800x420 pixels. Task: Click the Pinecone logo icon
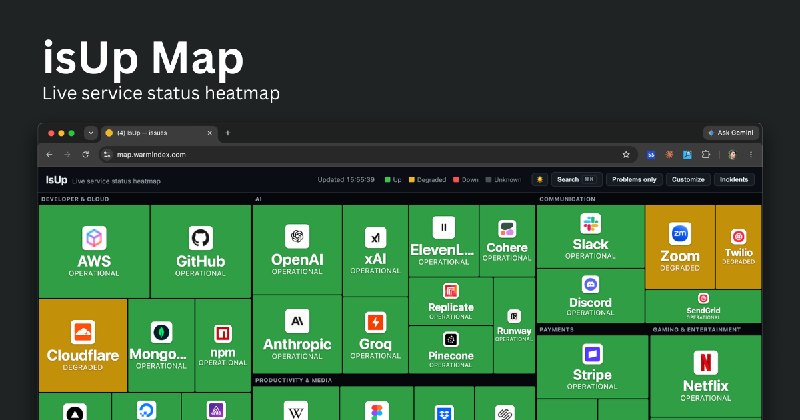coord(451,339)
